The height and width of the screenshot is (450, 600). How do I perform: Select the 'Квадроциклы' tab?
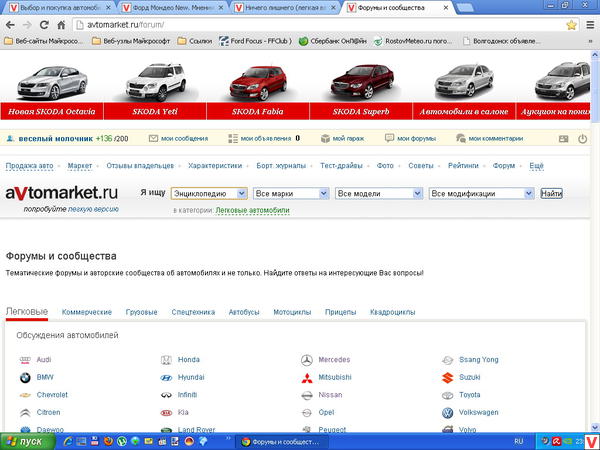click(x=392, y=312)
